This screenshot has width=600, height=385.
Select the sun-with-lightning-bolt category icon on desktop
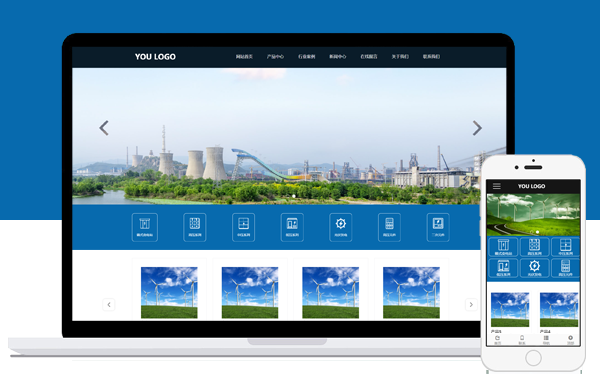coord(341,227)
